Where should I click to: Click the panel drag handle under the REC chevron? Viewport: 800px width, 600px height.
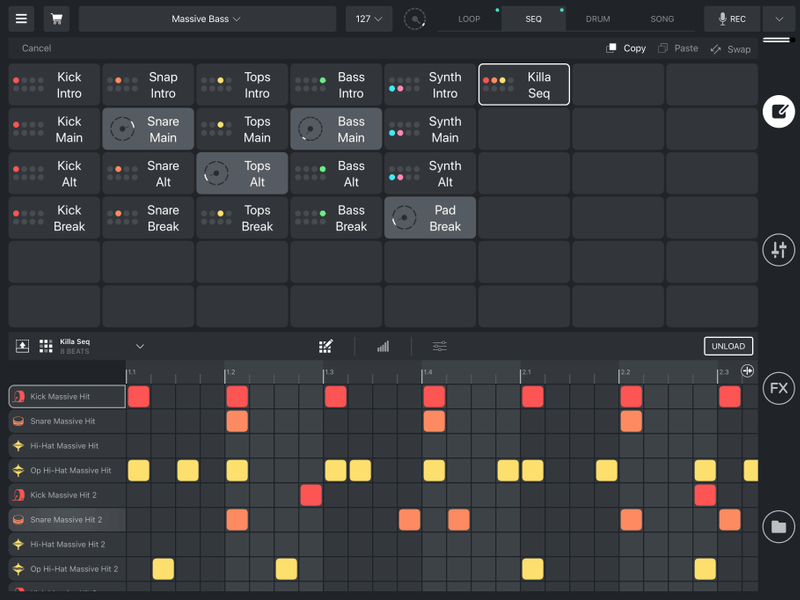(x=779, y=40)
